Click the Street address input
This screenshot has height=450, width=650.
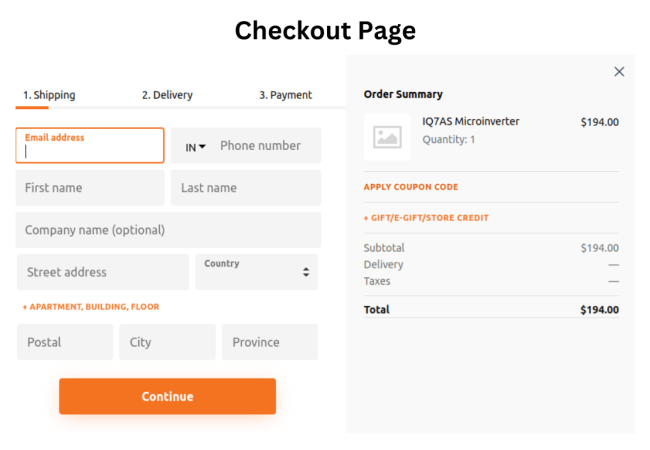[x=103, y=272]
